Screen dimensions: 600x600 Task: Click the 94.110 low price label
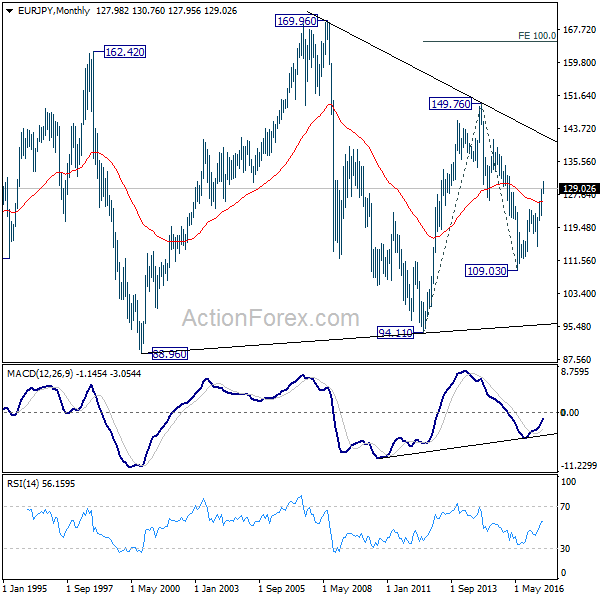tap(395, 333)
